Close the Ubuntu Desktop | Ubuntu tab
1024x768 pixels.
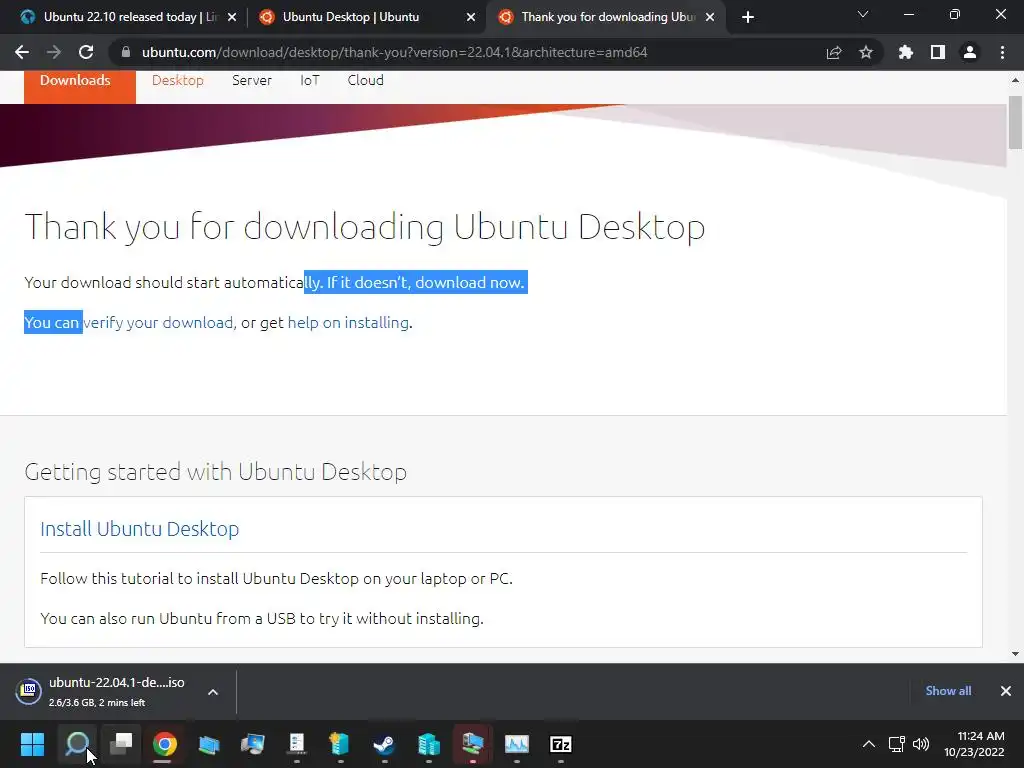tap(471, 17)
